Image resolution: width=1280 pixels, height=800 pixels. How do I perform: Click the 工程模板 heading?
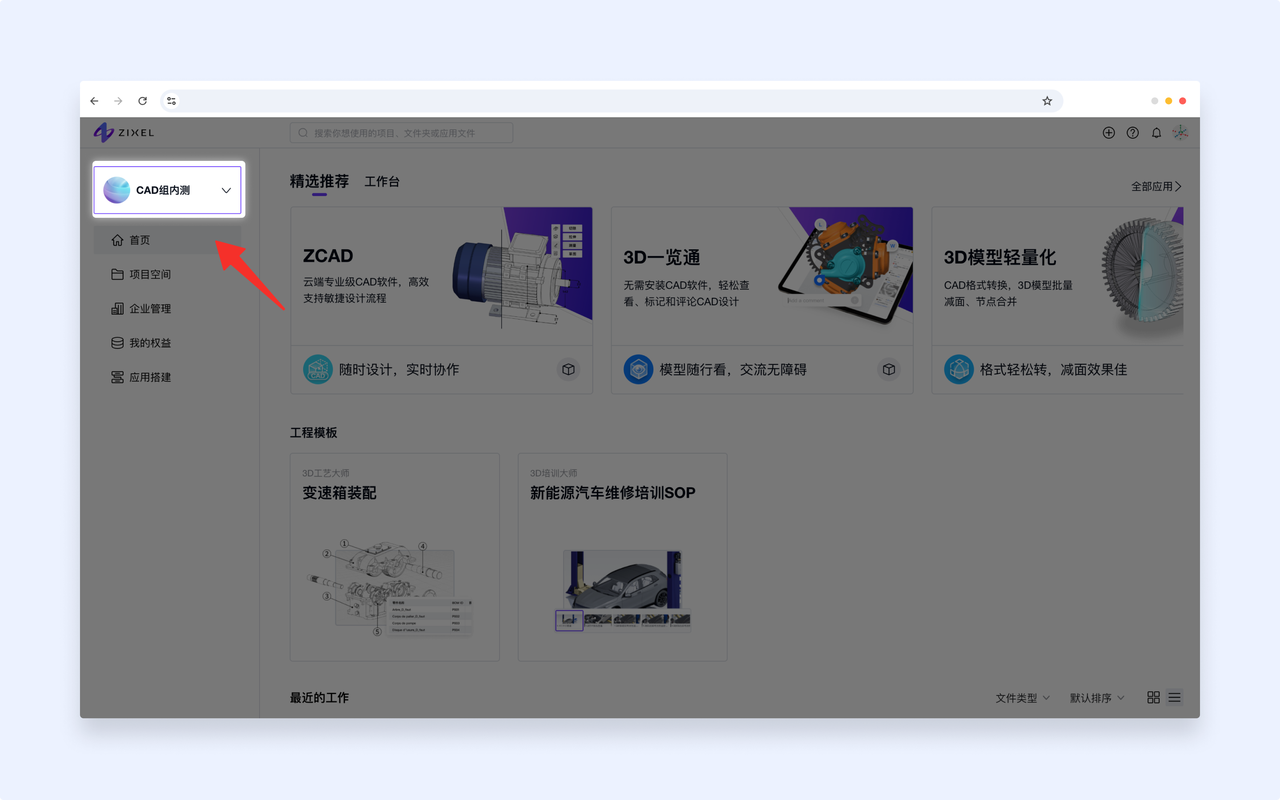point(314,433)
